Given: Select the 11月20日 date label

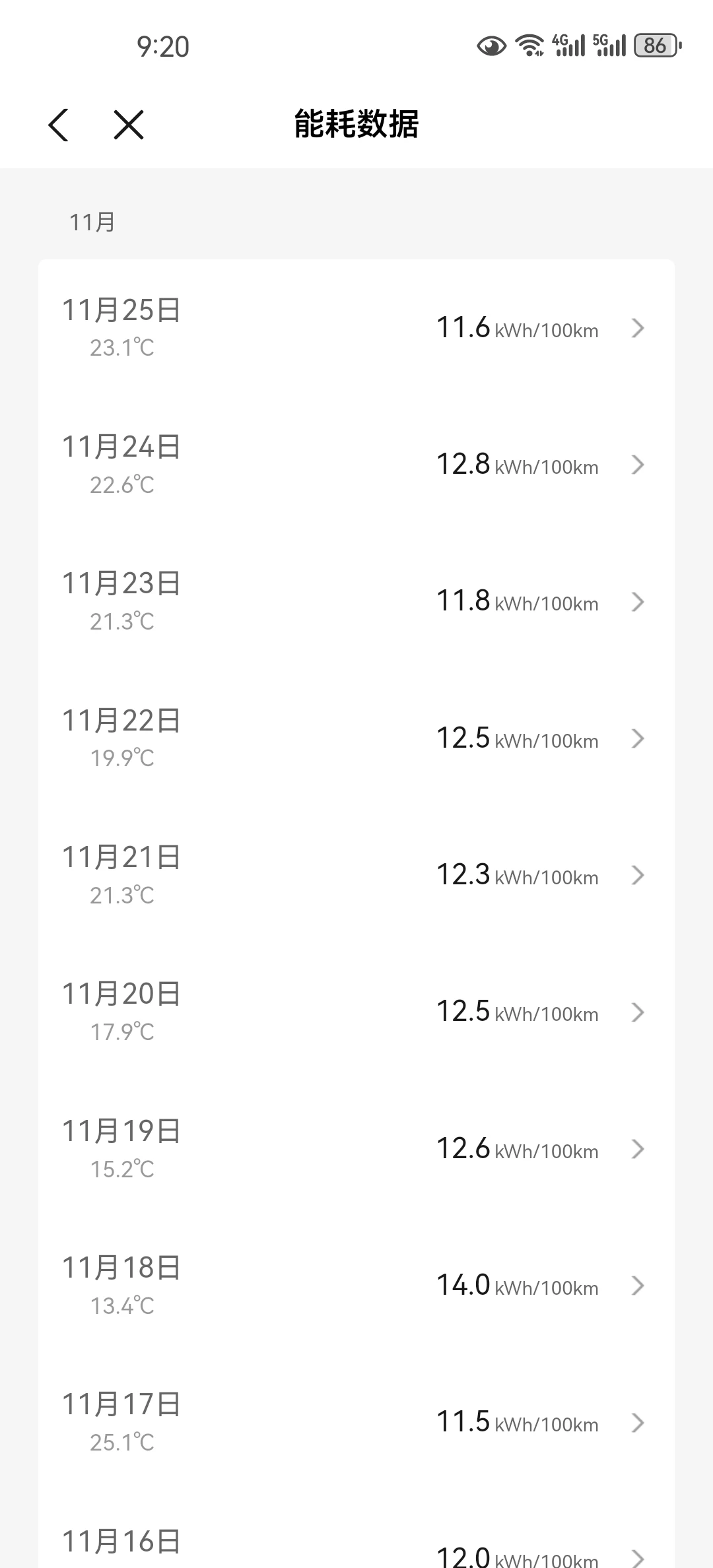Looking at the screenshot, I should [x=121, y=994].
